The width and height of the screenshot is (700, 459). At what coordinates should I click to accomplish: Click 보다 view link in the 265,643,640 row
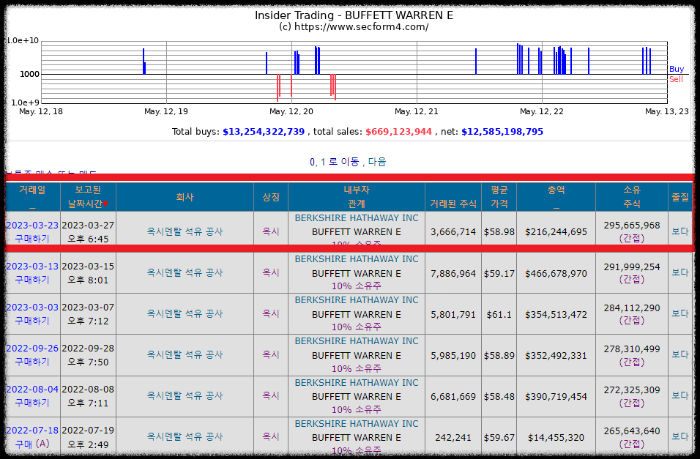(680, 437)
